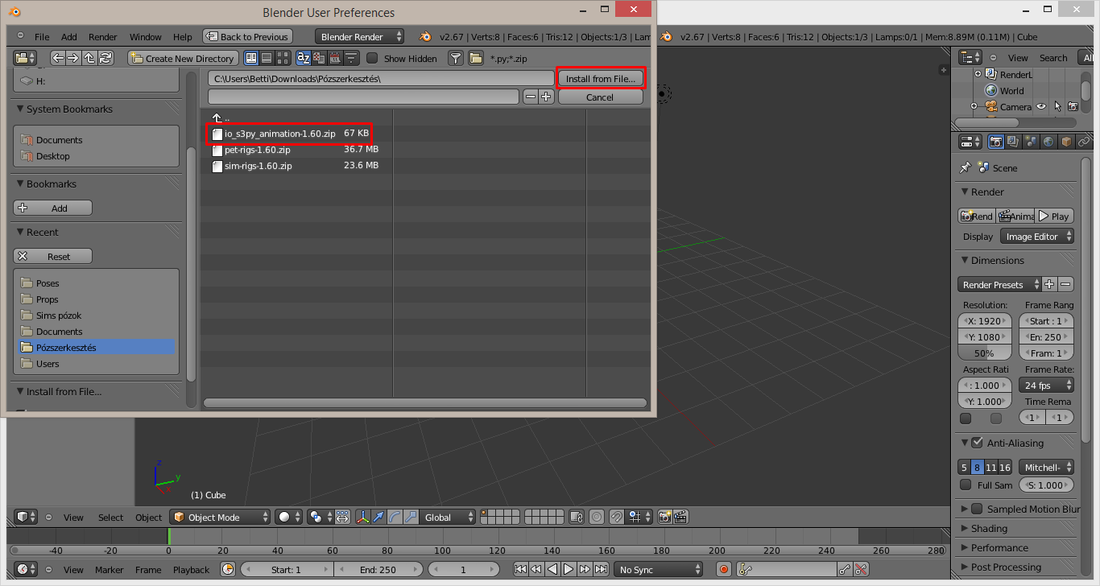Click the Cancel button
1100x586 pixels.
coord(601,98)
